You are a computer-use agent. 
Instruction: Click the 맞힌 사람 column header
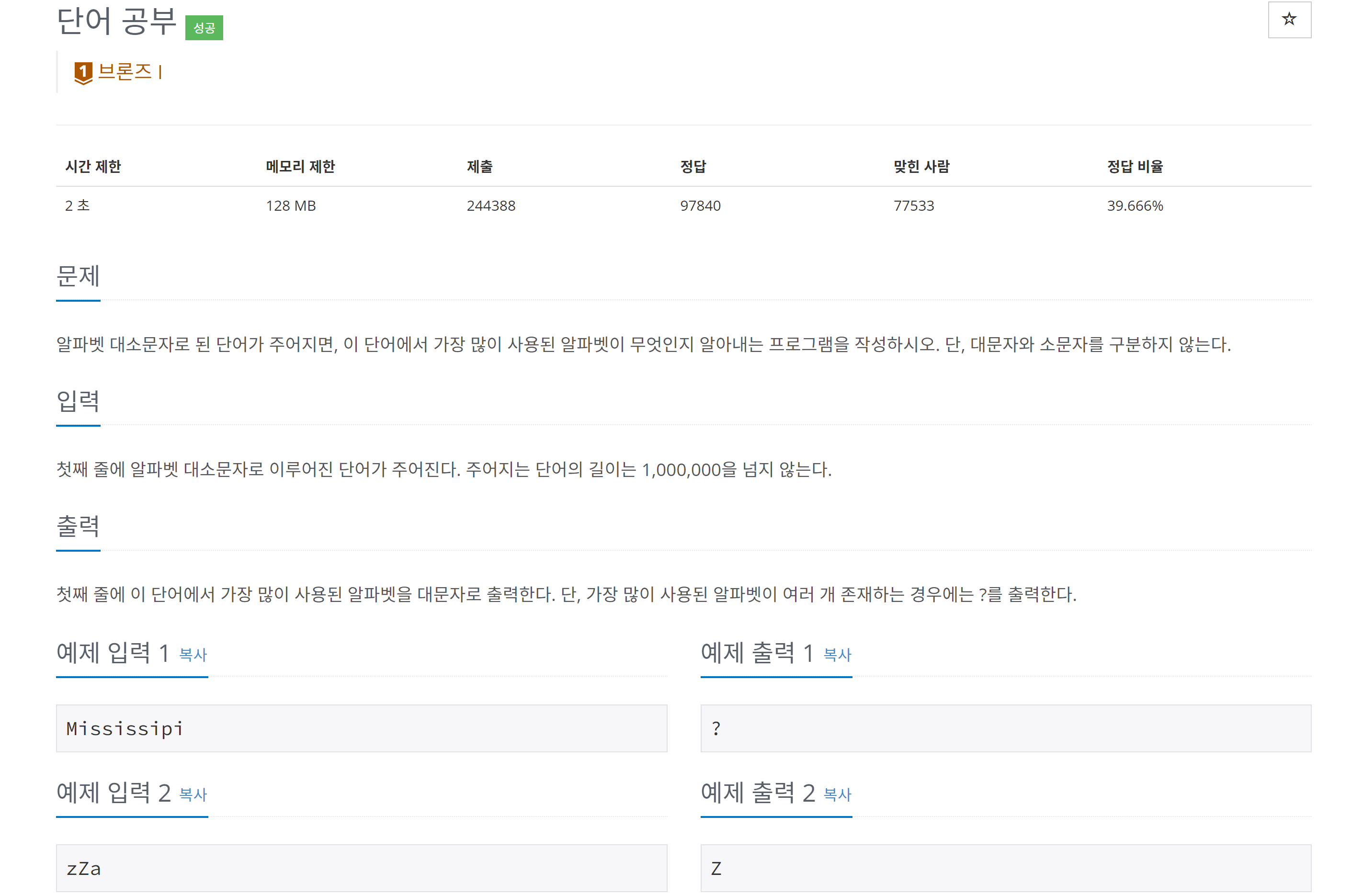coord(921,166)
